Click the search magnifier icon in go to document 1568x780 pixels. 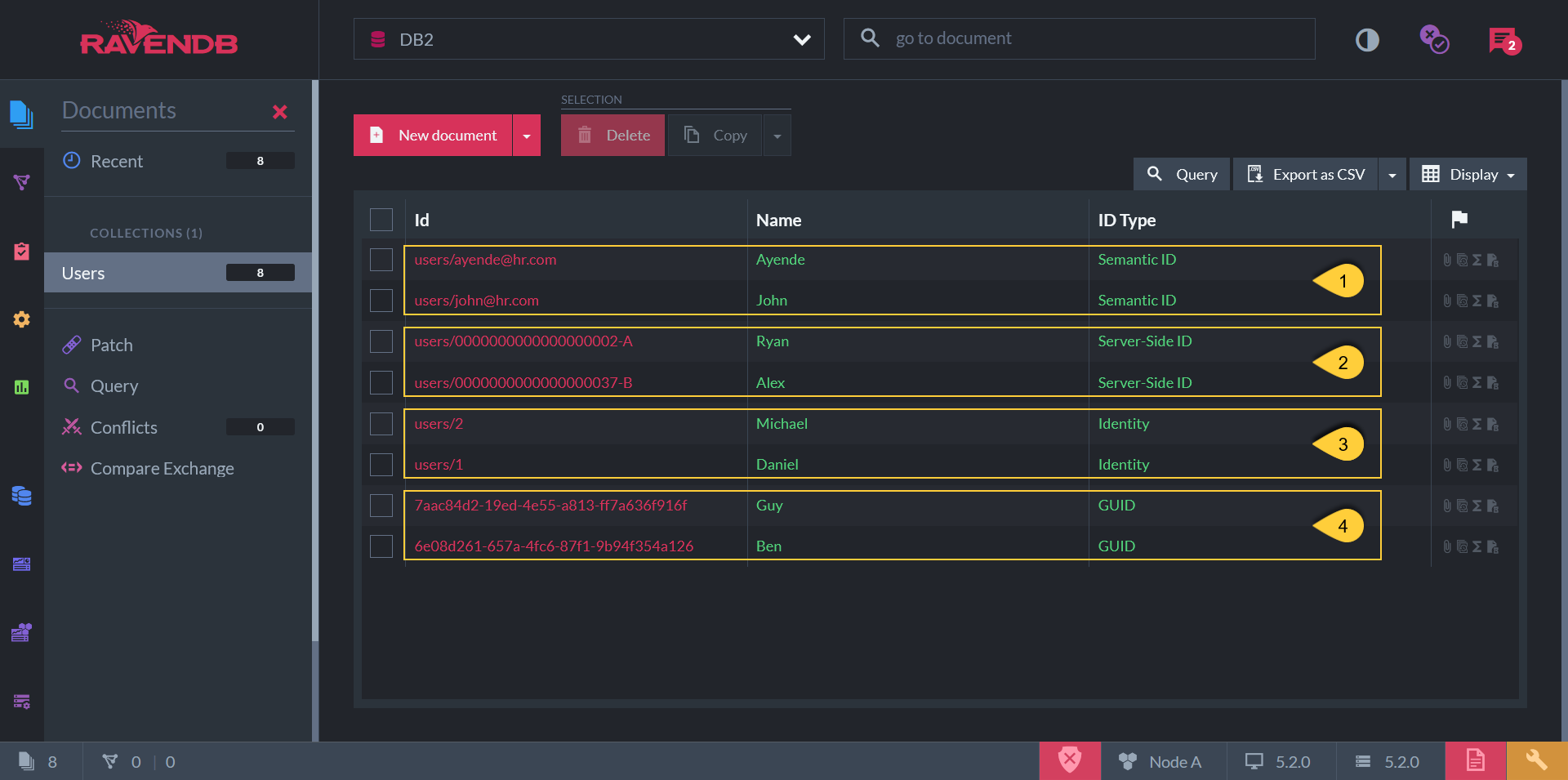click(870, 38)
